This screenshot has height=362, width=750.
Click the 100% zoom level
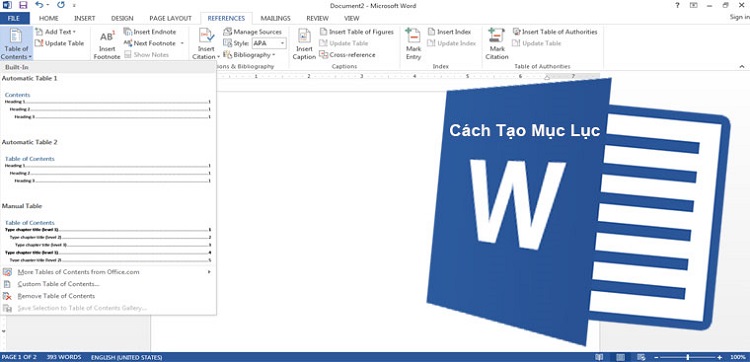(738, 357)
